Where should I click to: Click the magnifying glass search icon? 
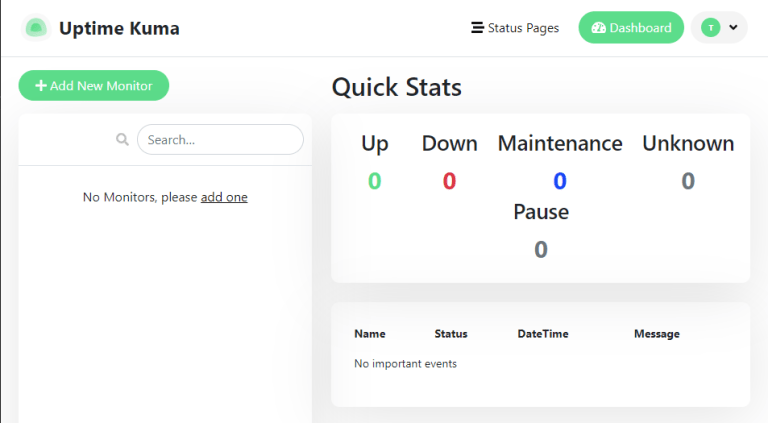[x=122, y=140]
